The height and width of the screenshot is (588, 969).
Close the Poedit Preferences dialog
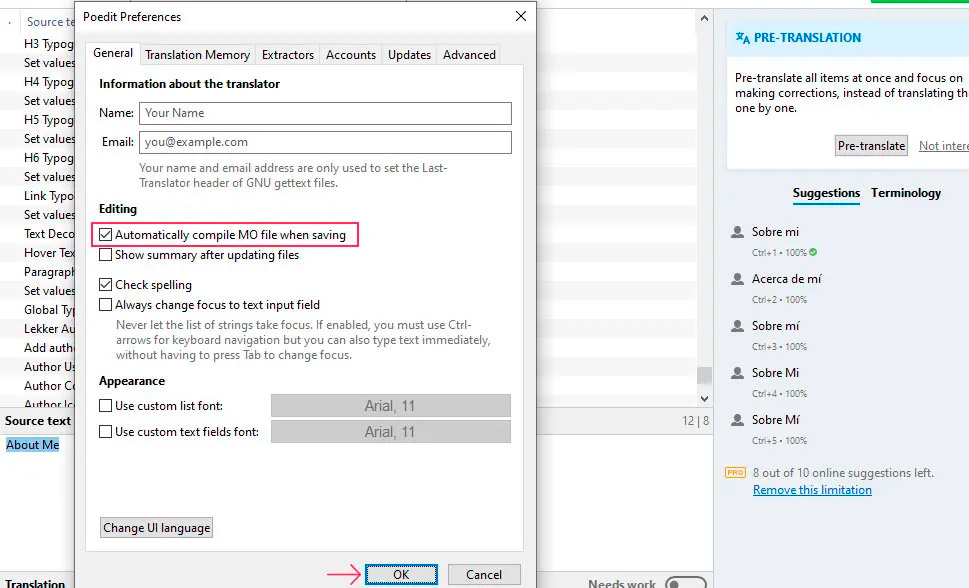tap(520, 17)
